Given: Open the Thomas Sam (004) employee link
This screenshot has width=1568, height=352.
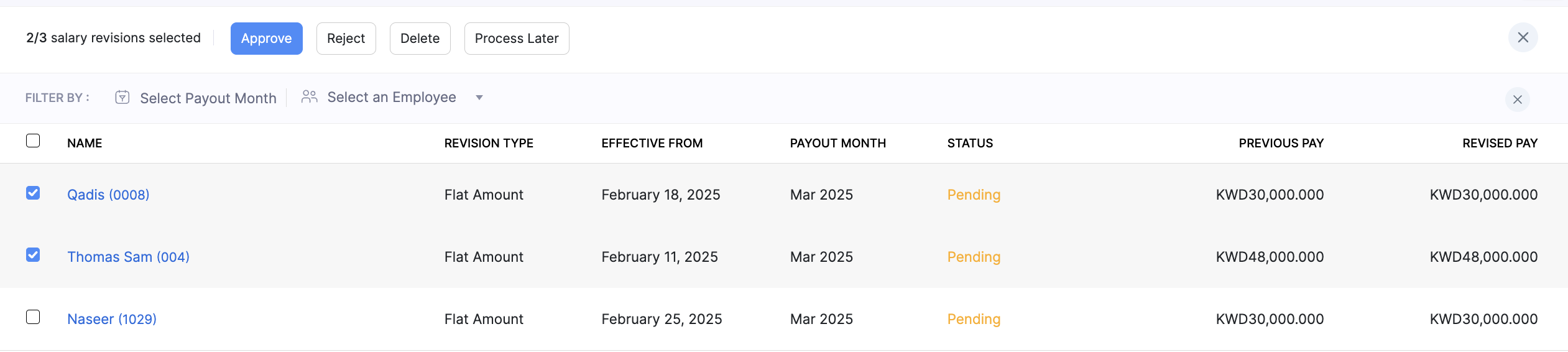Looking at the screenshot, I should [x=128, y=257].
